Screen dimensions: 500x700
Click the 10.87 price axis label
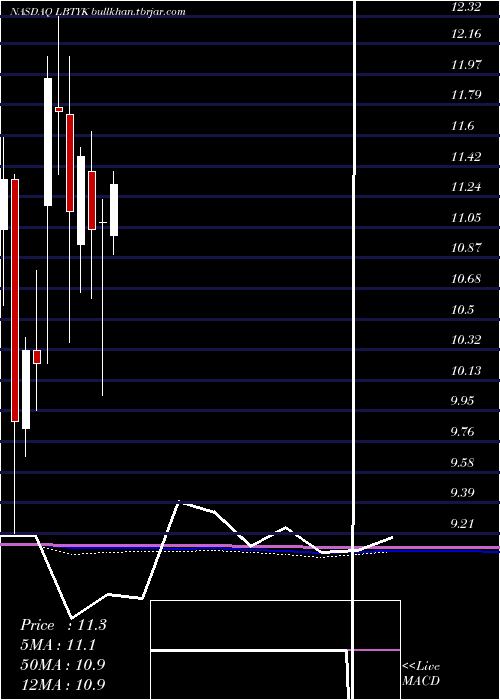[x=466, y=248]
